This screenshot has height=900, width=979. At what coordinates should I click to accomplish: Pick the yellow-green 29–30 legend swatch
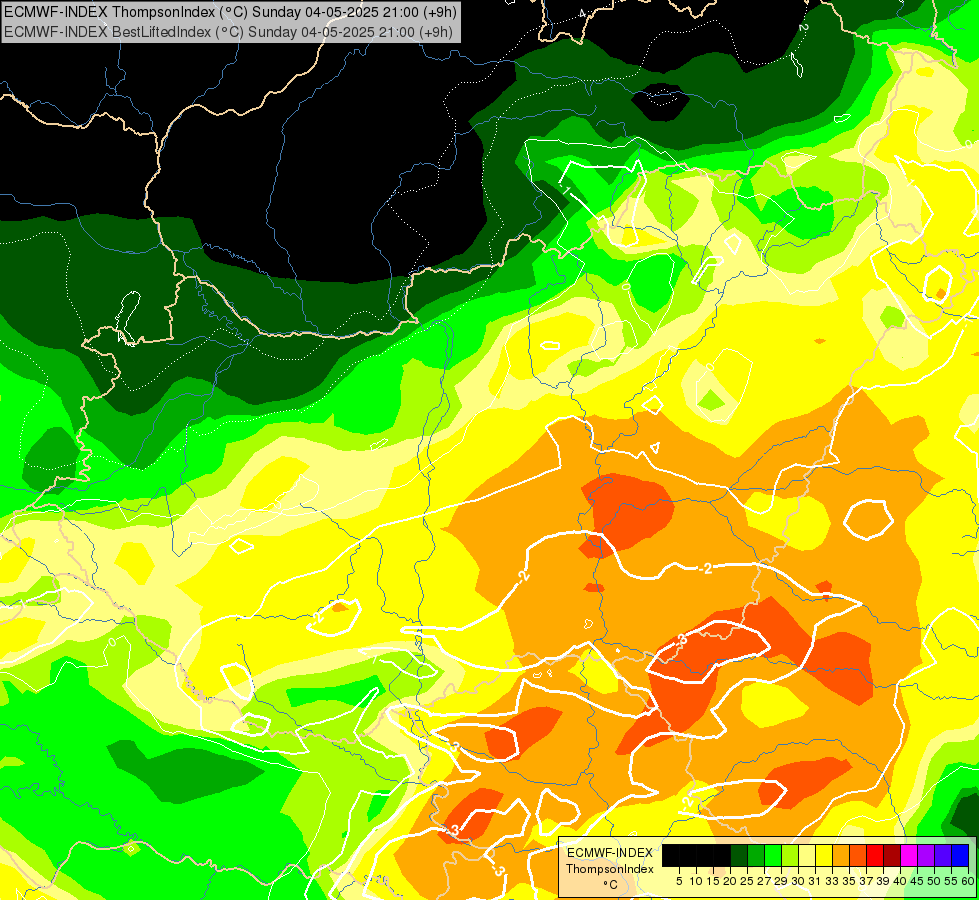pyautogui.click(x=790, y=855)
